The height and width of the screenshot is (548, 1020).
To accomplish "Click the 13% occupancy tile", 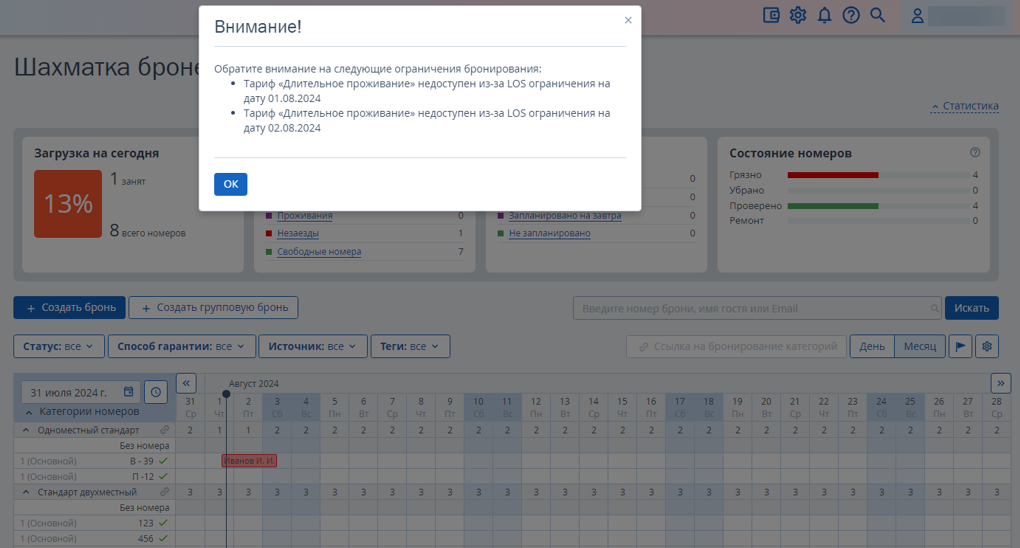I will click(68, 204).
